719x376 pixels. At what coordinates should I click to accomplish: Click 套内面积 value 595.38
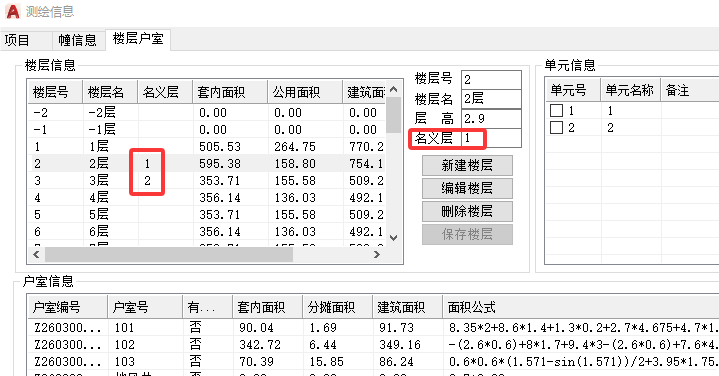[220, 164]
